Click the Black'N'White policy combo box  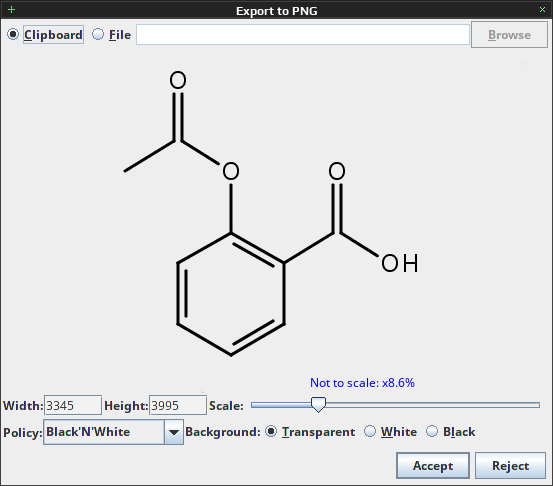click(x=113, y=432)
